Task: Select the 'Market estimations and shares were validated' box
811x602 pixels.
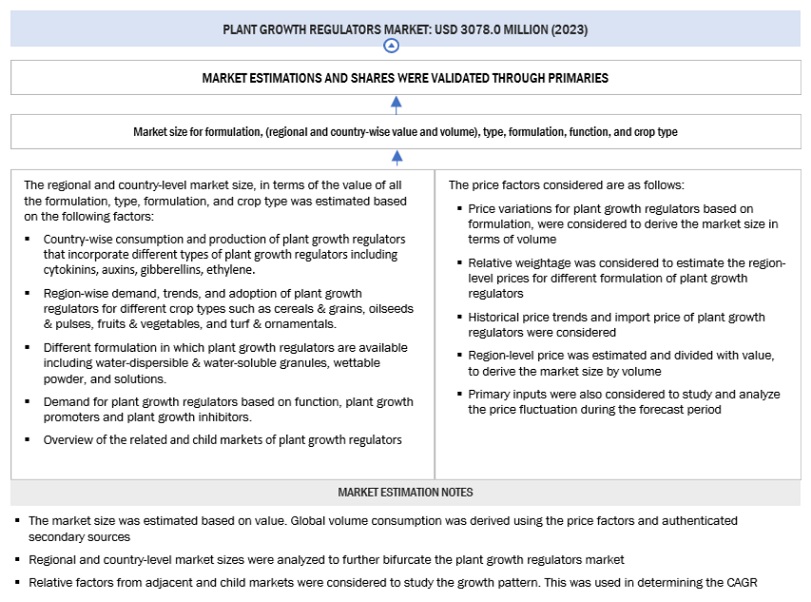Action: 405,77
